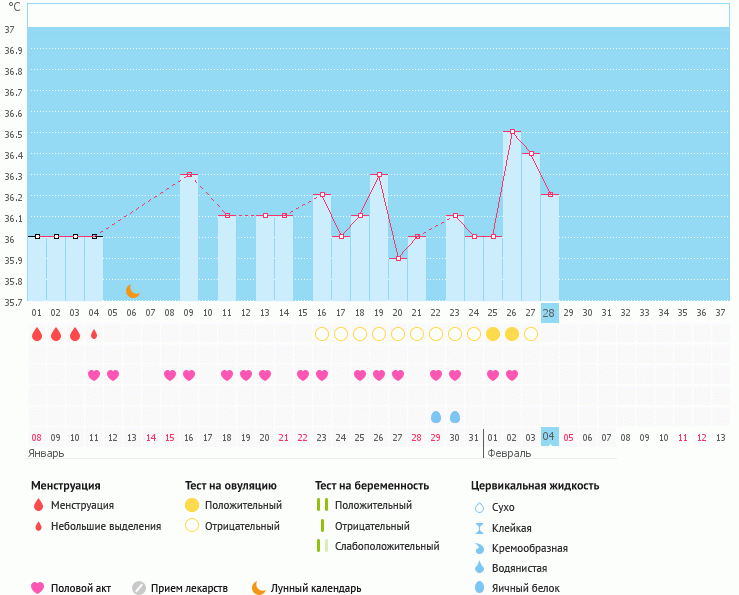Click the egg-white fluid drop on day 22
The width and height of the screenshot is (739, 595).
coord(436,416)
